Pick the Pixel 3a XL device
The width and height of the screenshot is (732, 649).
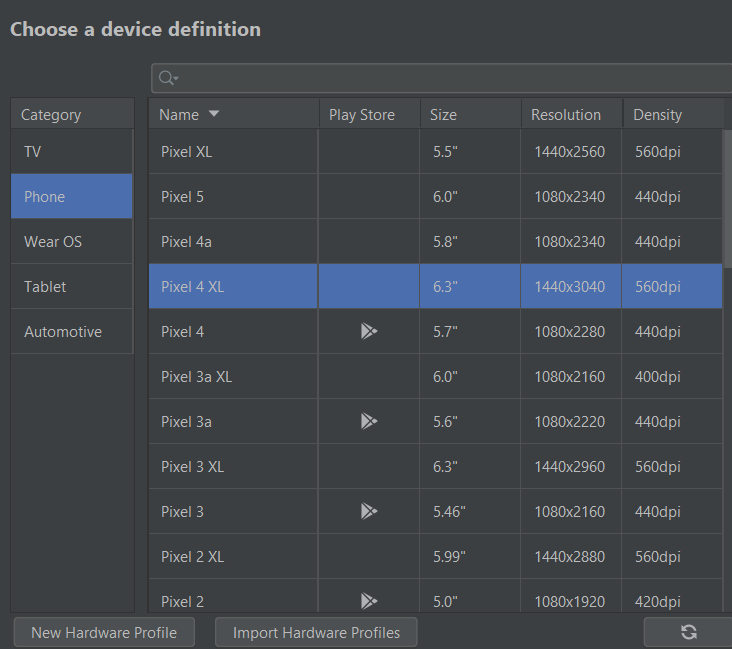[x=234, y=376]
